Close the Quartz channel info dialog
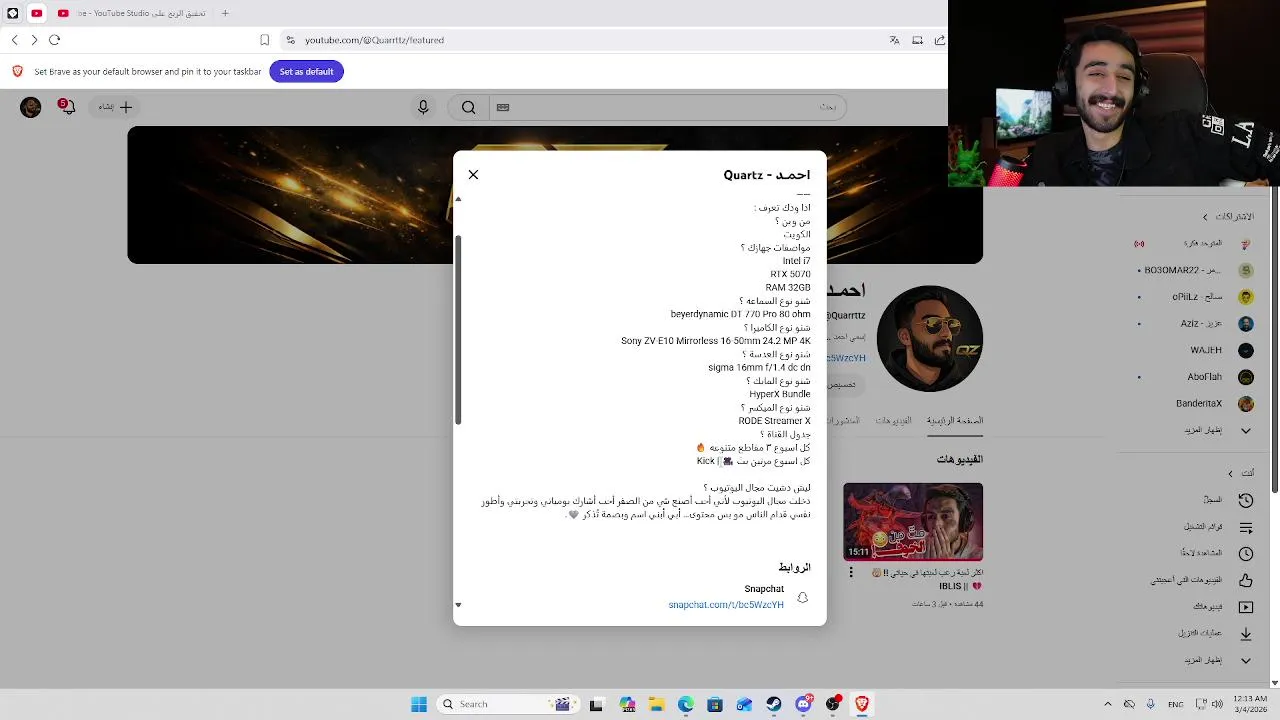The image size is (1280, 720). point(473,175)
